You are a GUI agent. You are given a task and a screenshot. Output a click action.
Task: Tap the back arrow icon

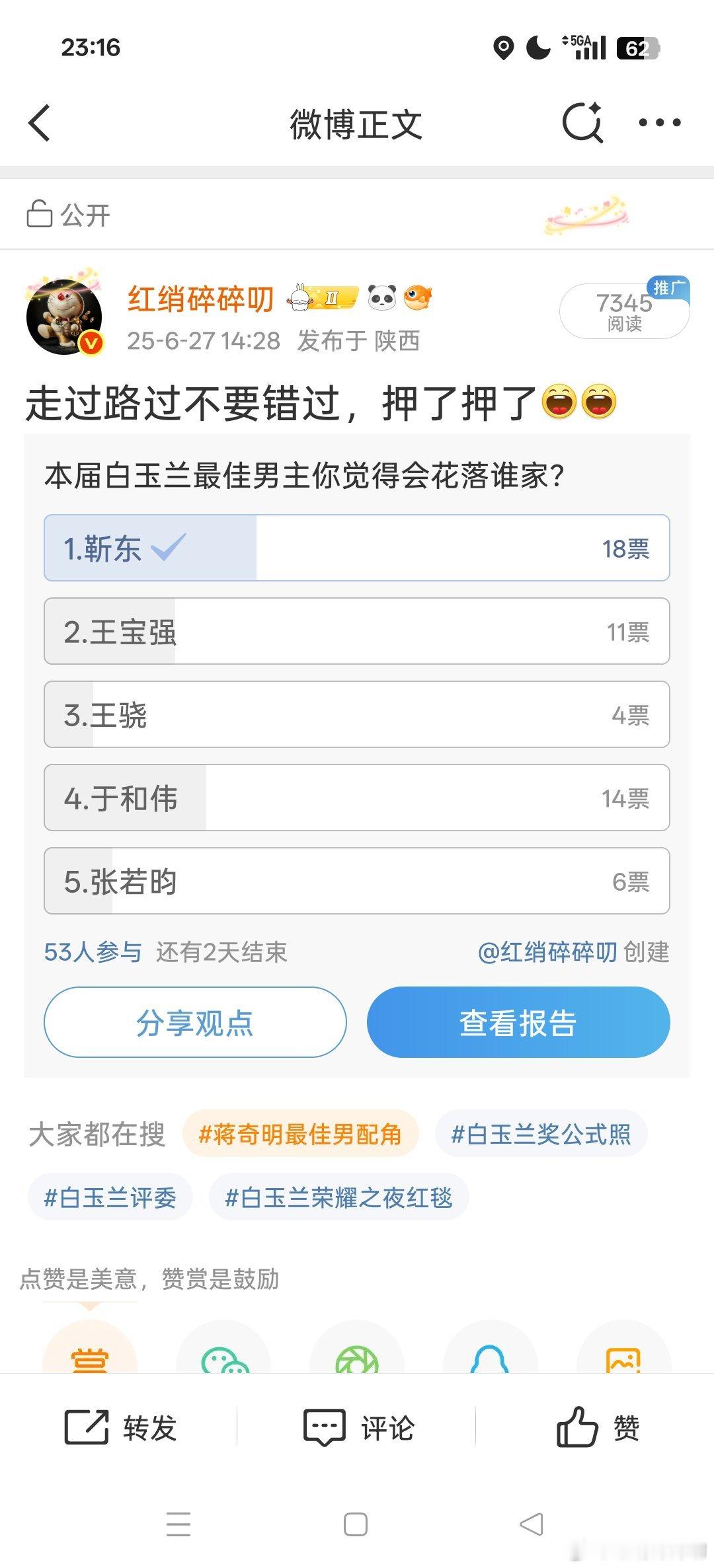click(40, 123)
